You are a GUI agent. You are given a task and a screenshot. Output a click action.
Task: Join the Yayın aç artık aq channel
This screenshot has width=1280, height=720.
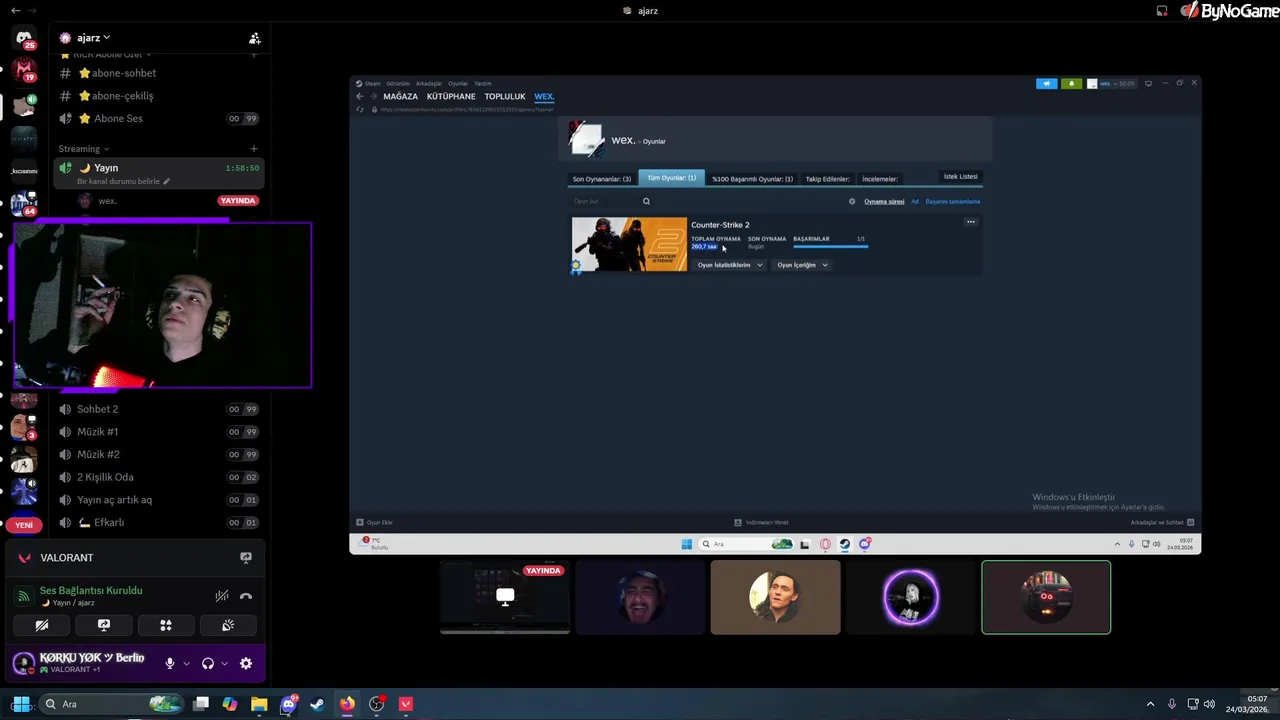click(159, 500)
